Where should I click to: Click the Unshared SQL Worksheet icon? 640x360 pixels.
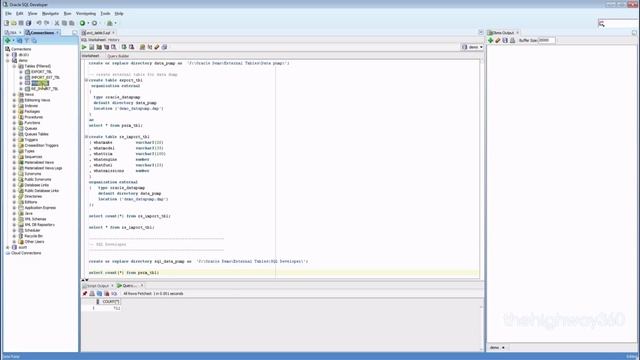click(142, 47)
